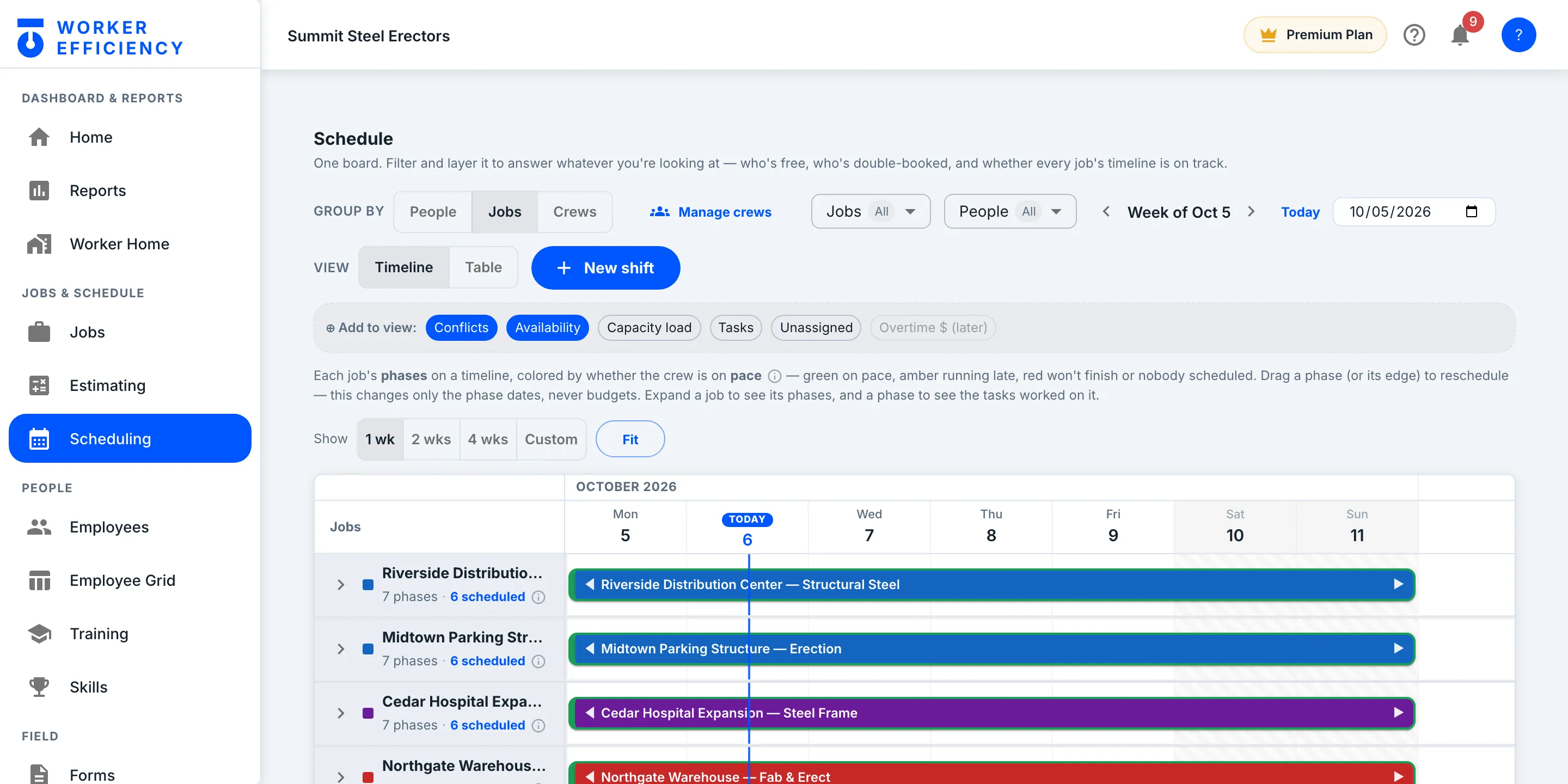Group by People tab
The image size is (1568, 784).
pyautogui.click(x=433, y=212)
